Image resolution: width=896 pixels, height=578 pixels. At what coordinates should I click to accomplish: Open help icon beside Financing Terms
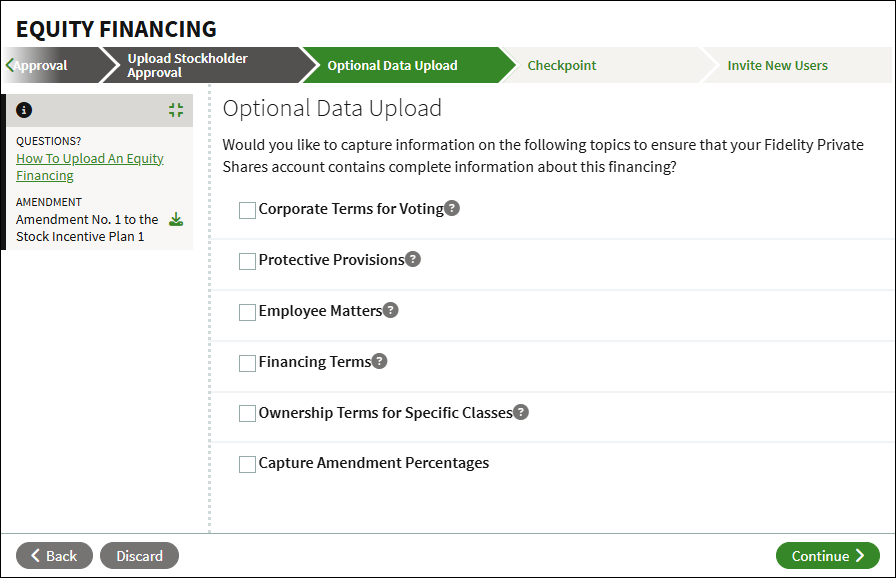379,360
